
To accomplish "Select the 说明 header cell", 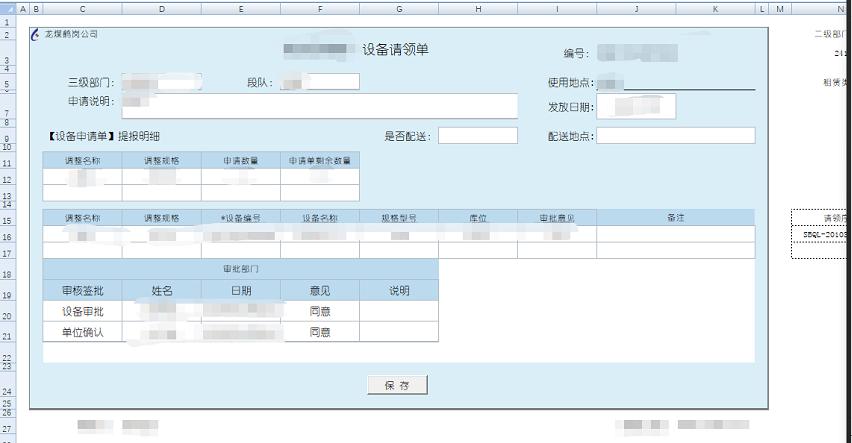I will (399, 290).
